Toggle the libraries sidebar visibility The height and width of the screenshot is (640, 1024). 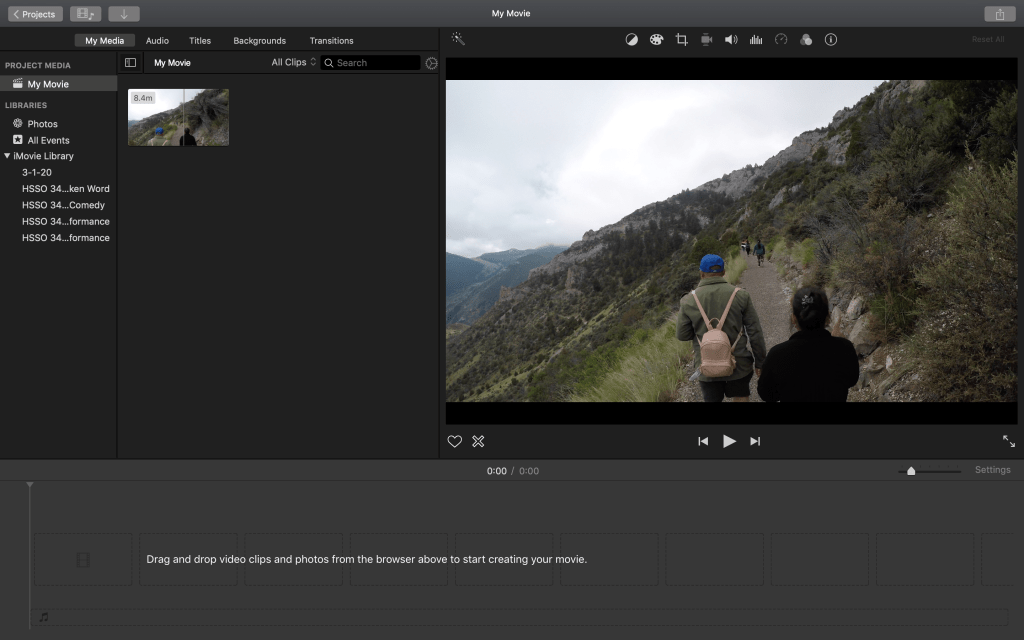coord(130,63)
